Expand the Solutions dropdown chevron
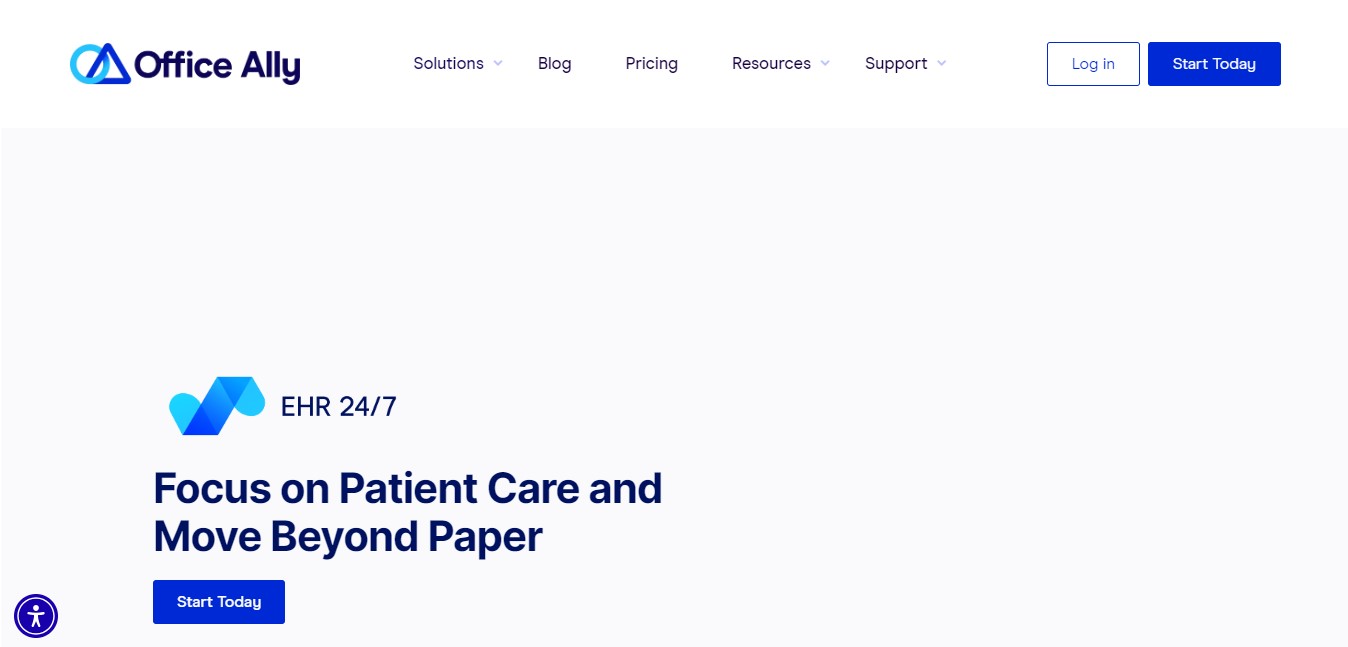This screenshot has height=647, width=1348. (498, 63)
